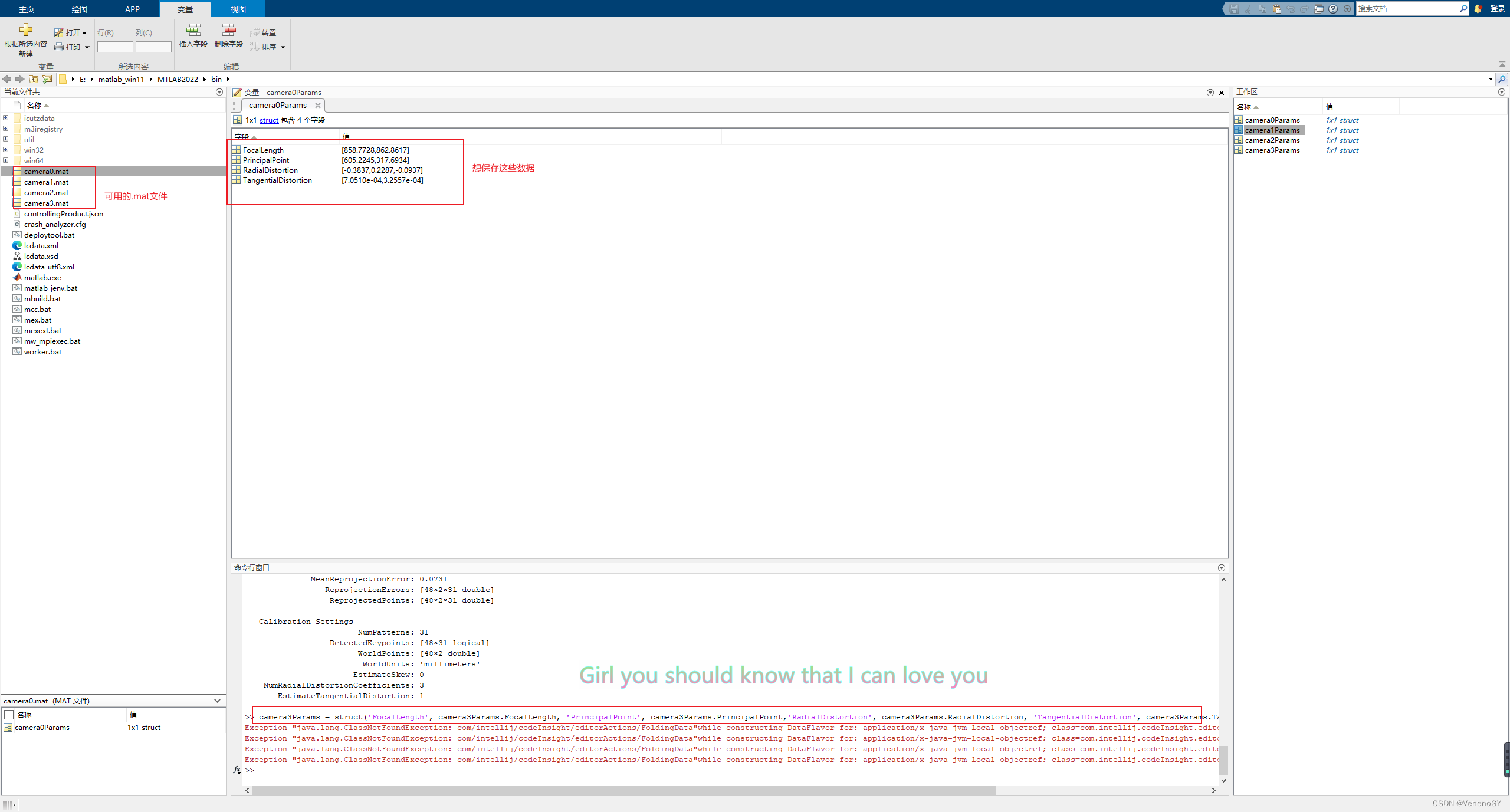Click the yellow plus new-from-selection icon
This screenshot has height=812, width=1510.
click(x=26, y=29)
